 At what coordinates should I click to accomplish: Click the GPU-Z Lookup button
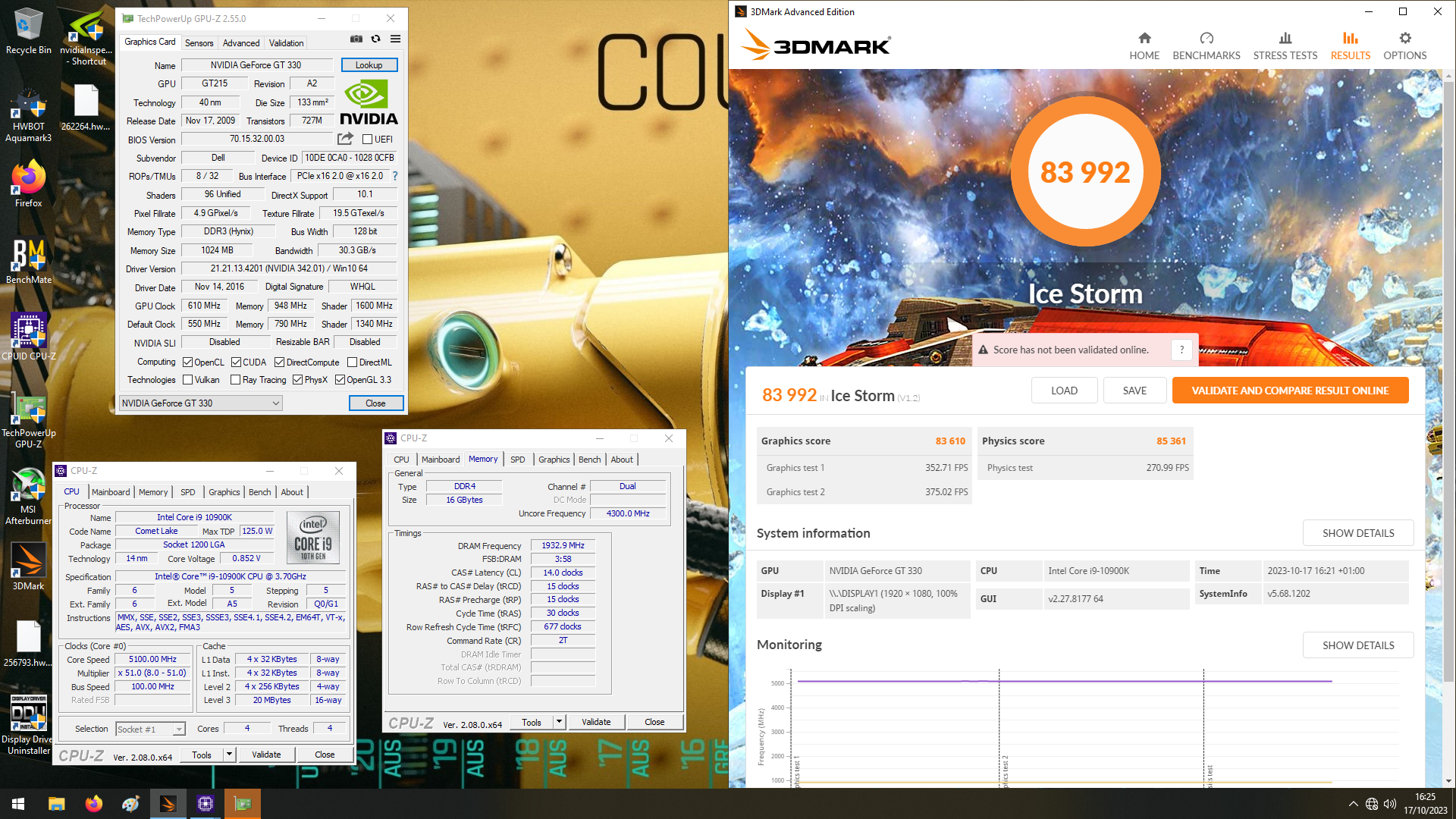(x=369, y=65)
